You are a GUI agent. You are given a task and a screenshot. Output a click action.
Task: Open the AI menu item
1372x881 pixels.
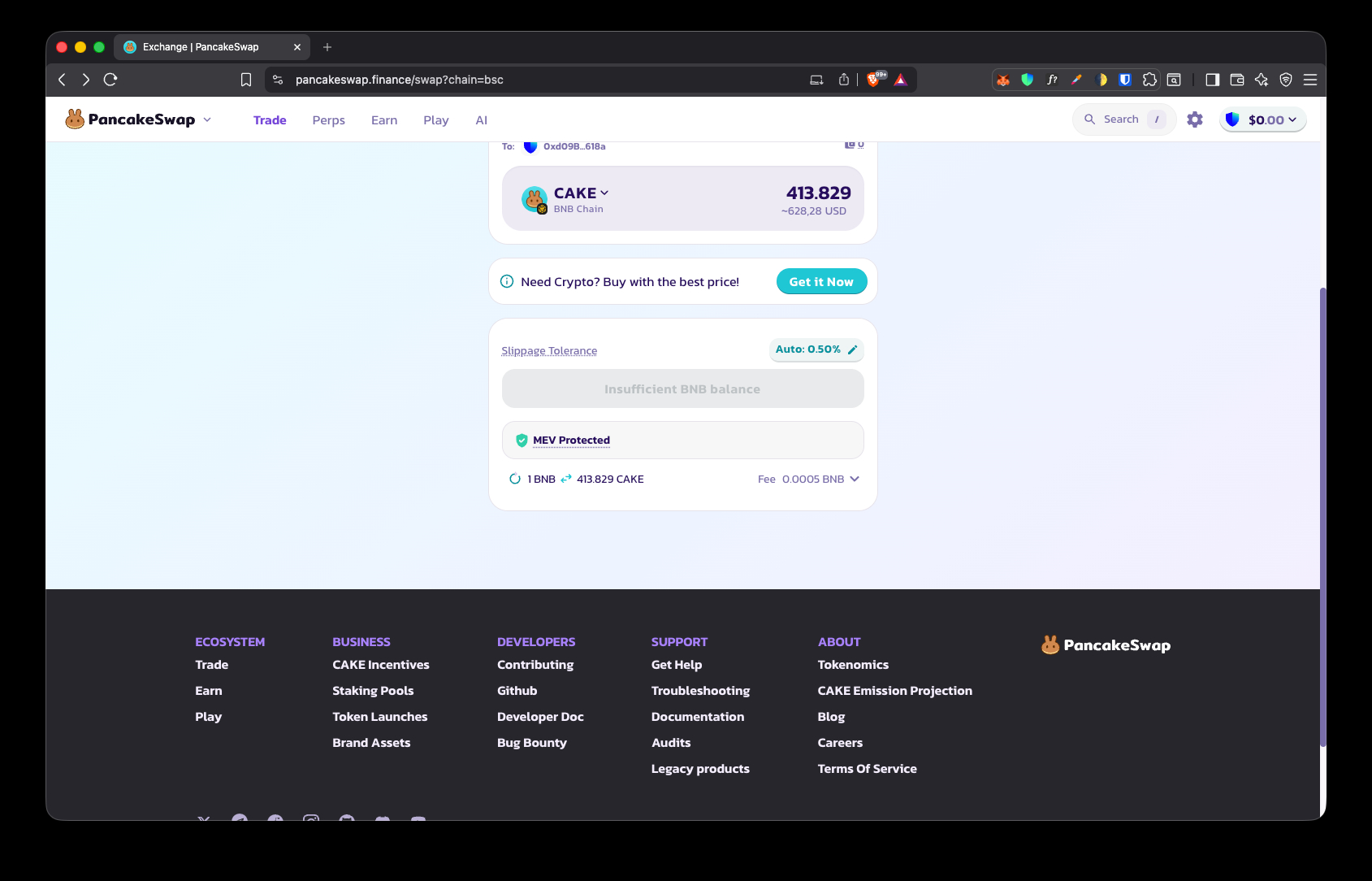[482, 120]
